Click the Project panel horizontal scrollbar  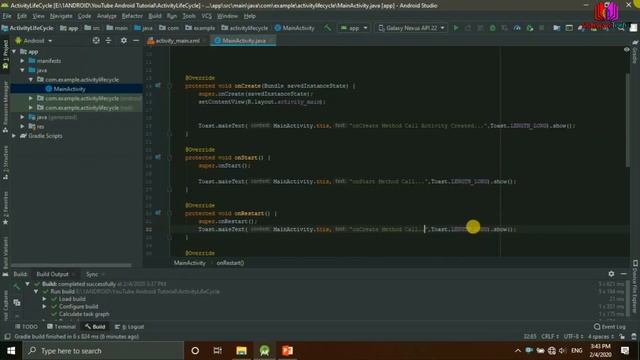click(71, 265)
